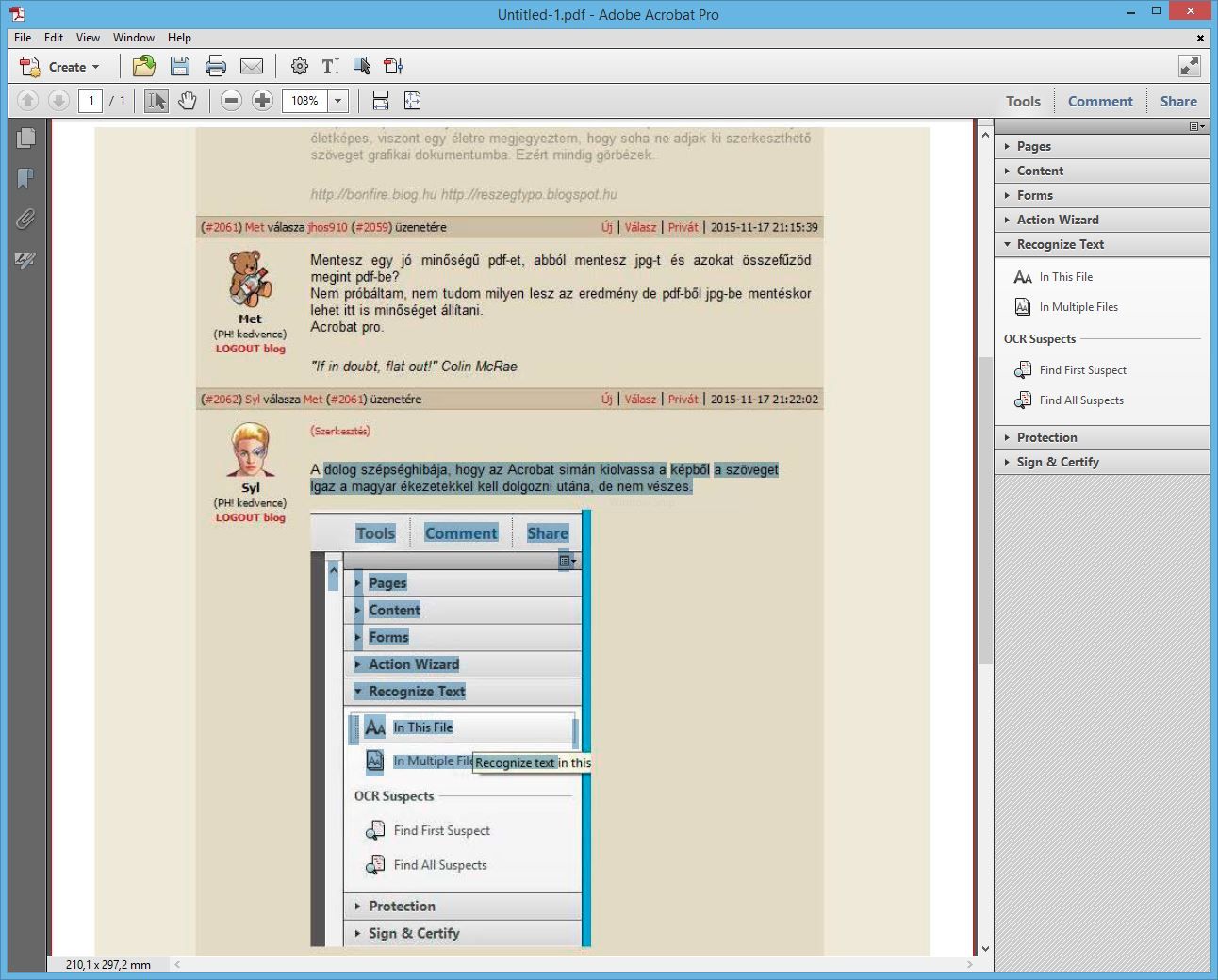The image size is (1218, 980).
Task: Click the Email envelope icon
Action: (252, 66)
